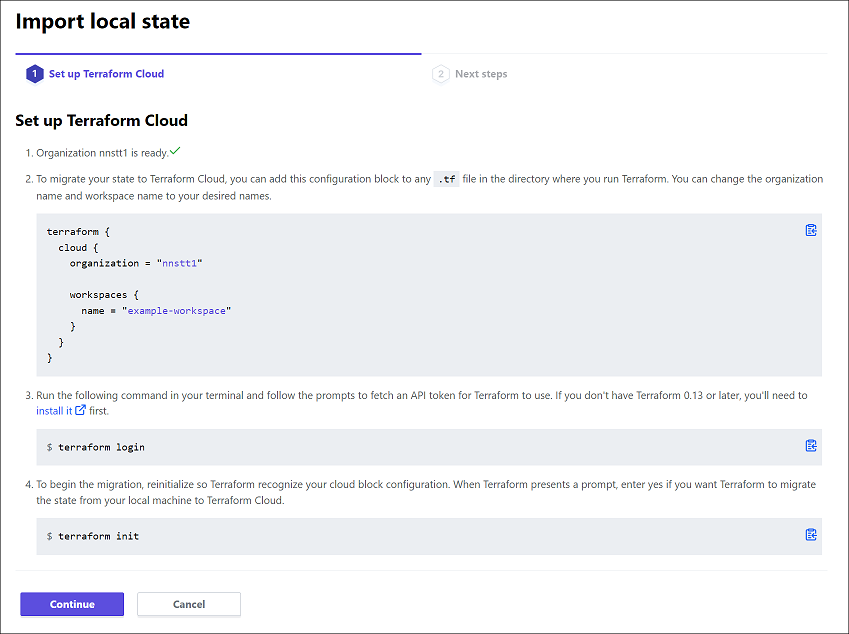
Task: Click the organization = "nnstt1" code line
Action: tap(136, 263)
